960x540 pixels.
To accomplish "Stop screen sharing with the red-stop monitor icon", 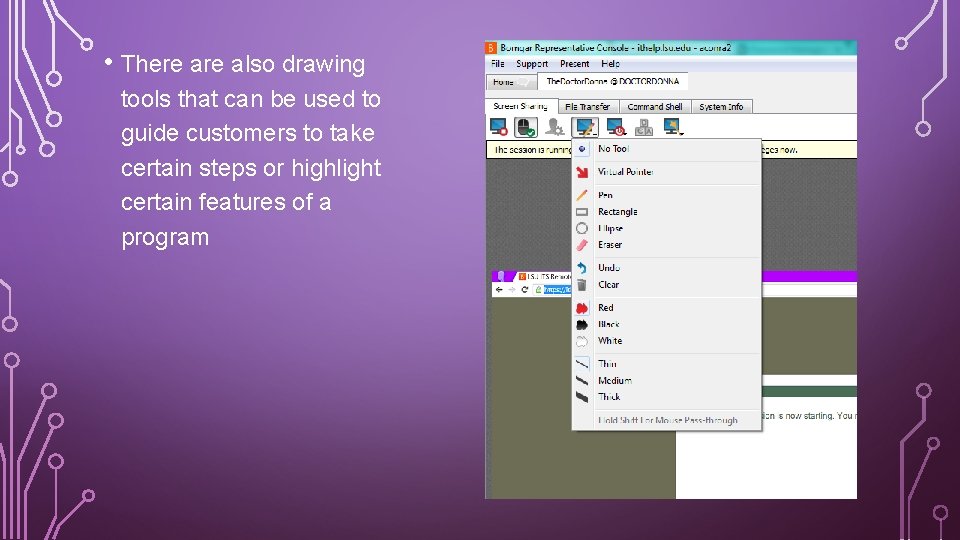I will (x=498, y=127).
